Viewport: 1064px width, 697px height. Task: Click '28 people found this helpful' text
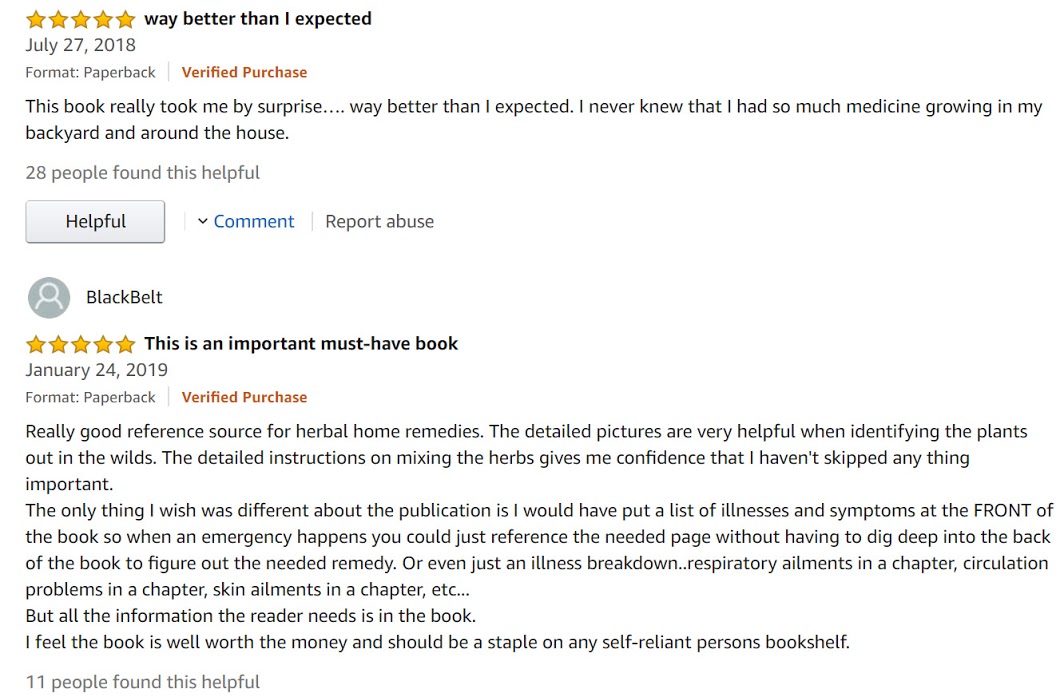(x=142, y=173)
